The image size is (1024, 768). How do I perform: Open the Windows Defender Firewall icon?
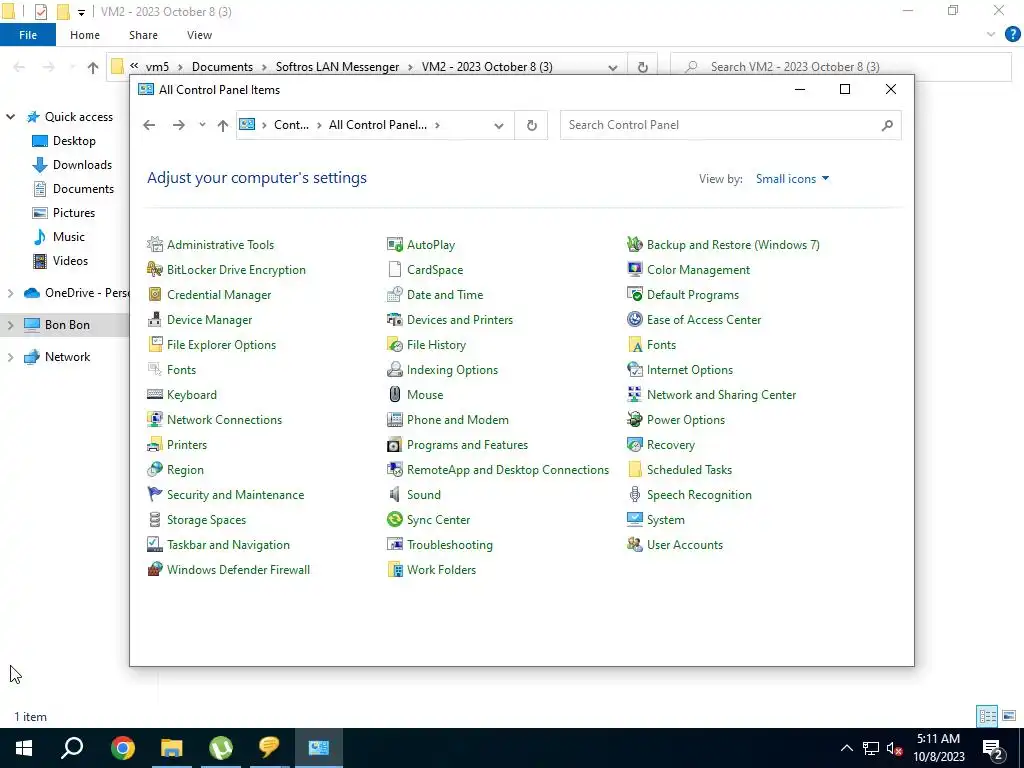(155, 569)
